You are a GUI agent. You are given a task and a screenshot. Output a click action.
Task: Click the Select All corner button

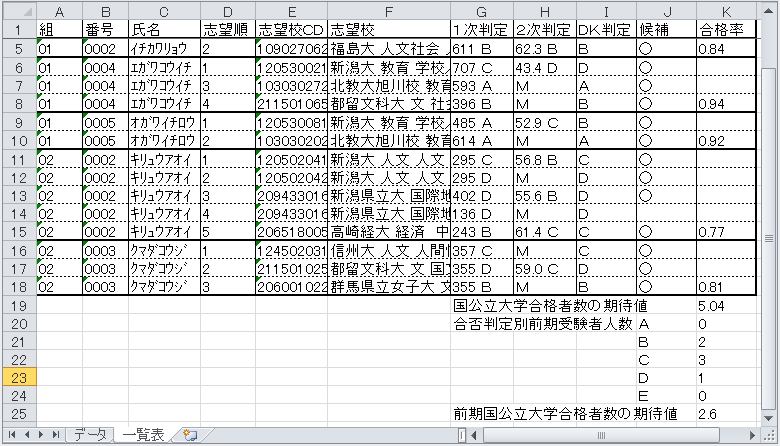click(x=17, y=10)
